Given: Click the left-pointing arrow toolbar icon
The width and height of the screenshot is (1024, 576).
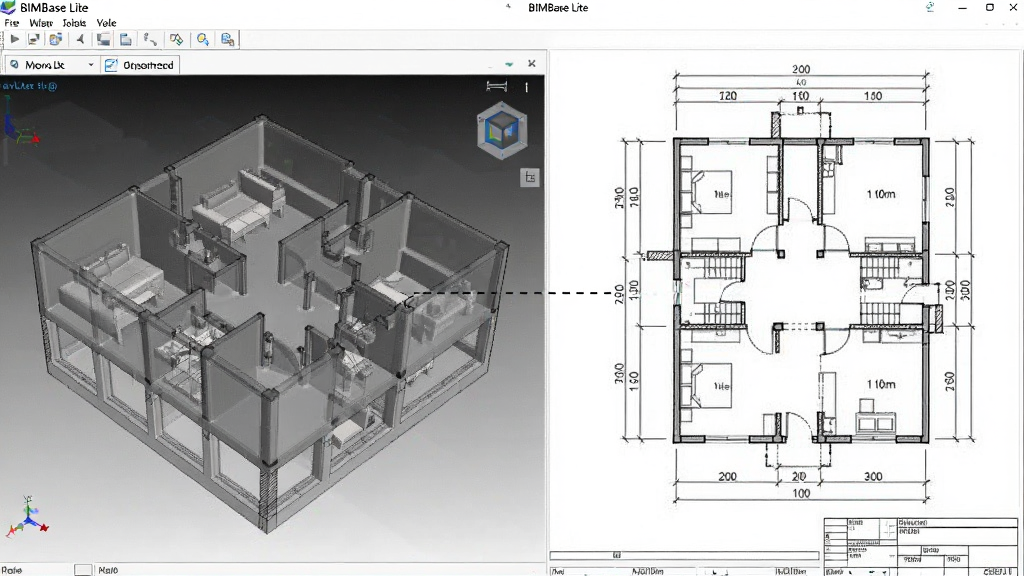Looking at the screenshot, I should click(80, 39).
